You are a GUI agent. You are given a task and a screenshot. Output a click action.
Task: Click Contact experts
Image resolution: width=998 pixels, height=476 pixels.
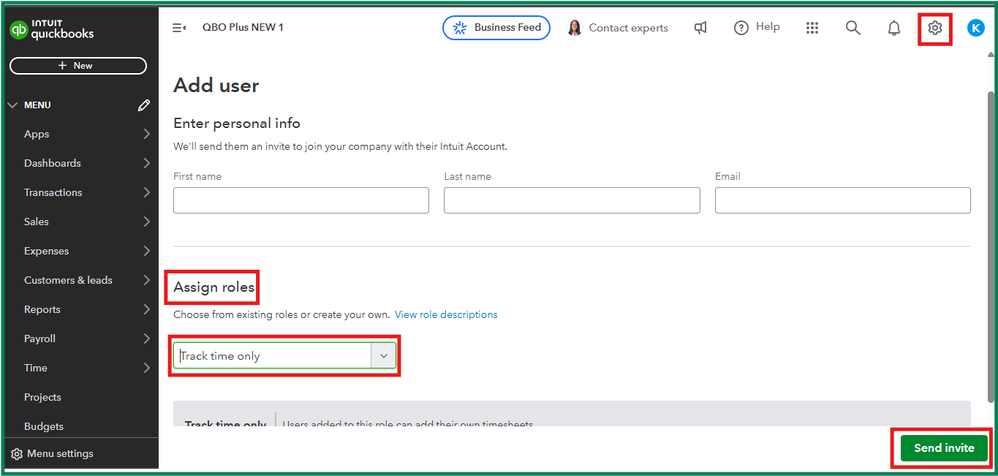coord(628,28)
